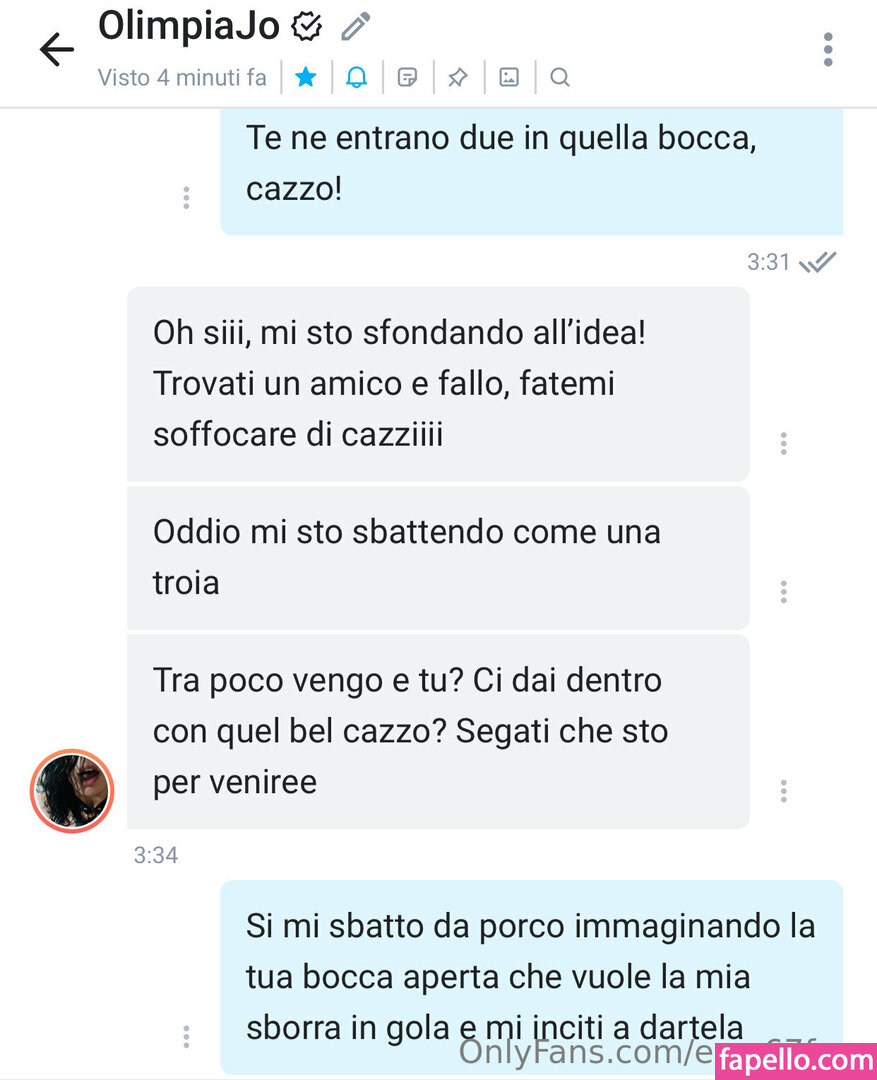Open options for the "Oh siii" message
Viewport: 877px width, 1080px height.
(x=783, y=444)
